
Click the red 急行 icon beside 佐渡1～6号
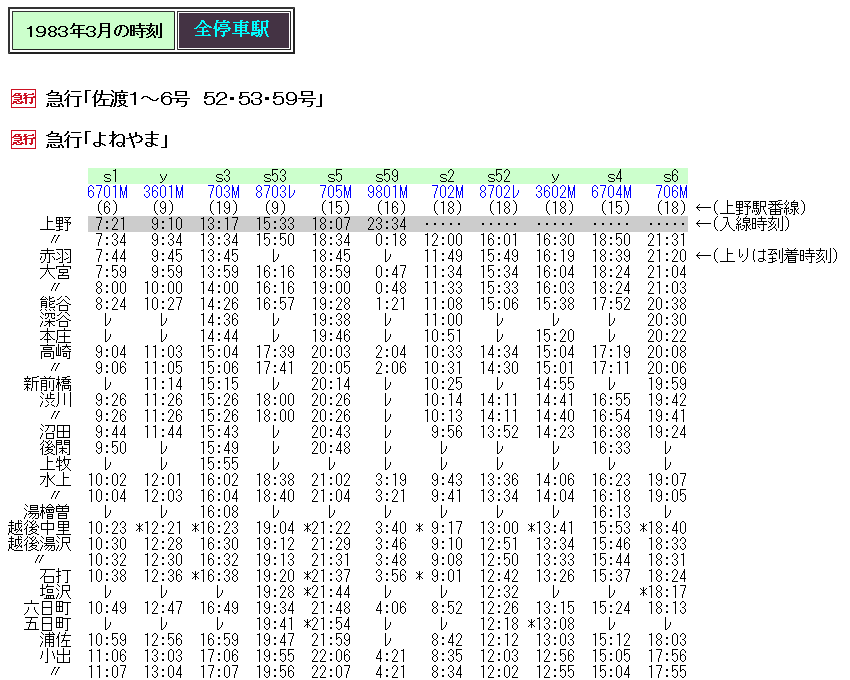pyautogui.click(x=23, y=98)
